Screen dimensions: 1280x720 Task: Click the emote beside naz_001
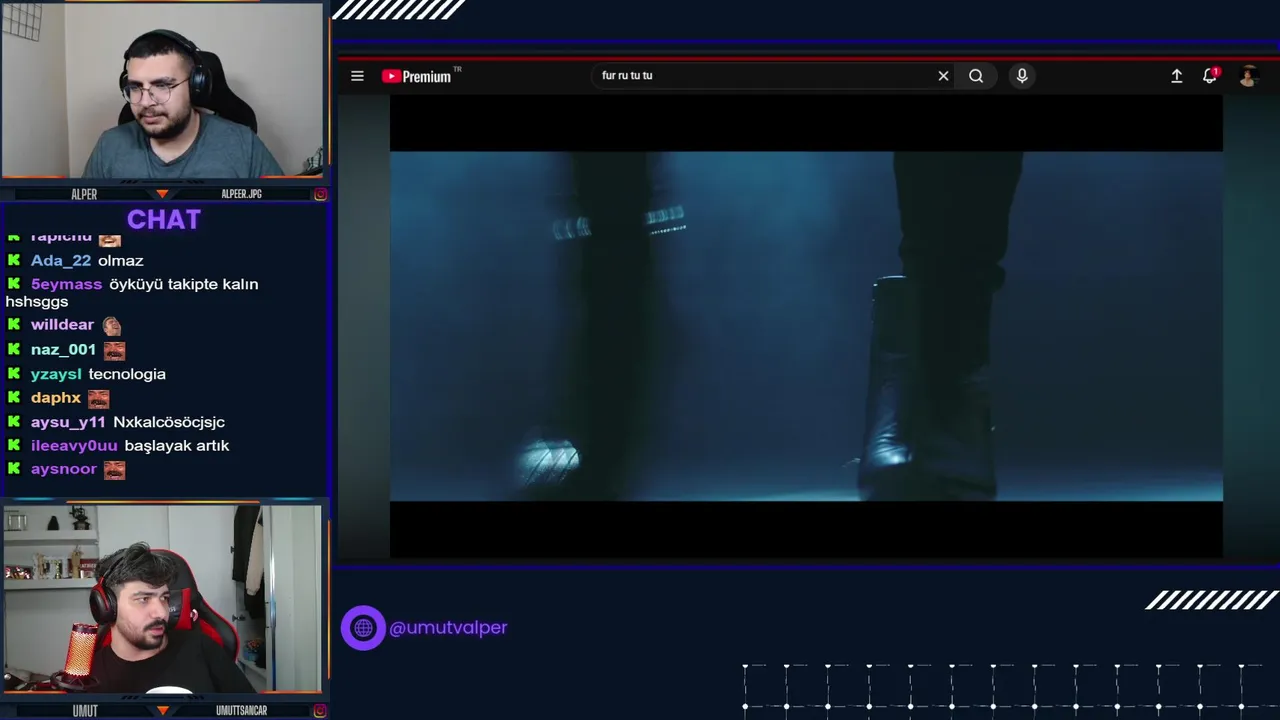114,350
